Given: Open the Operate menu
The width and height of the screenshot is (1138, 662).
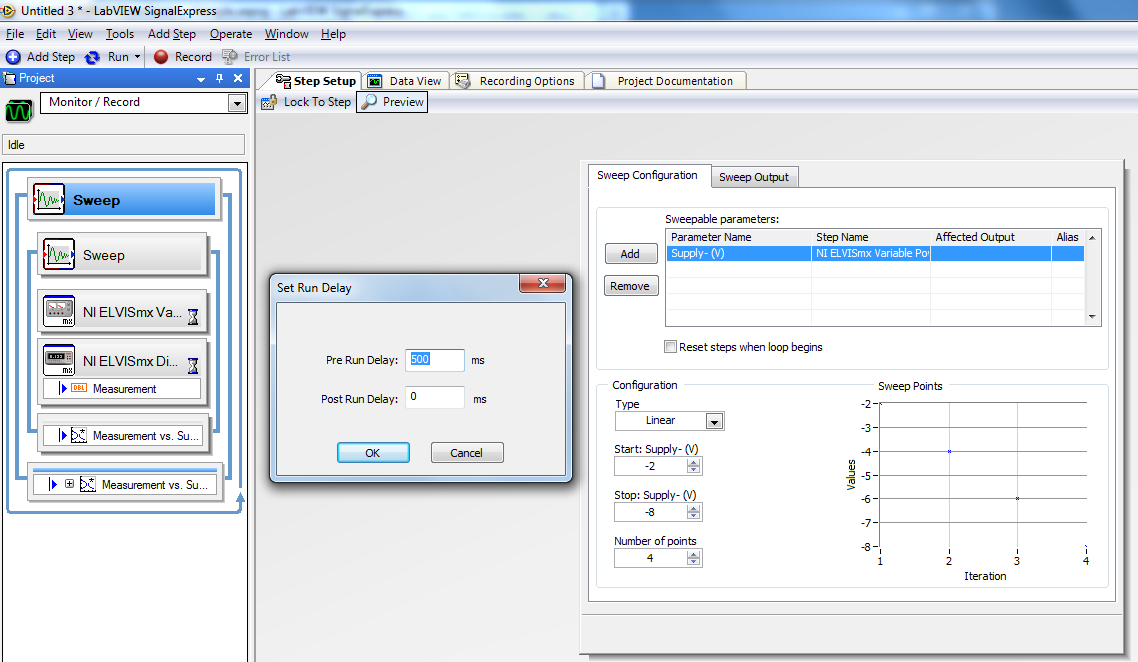Looking at the screenshot, I should tap(231, 34).
